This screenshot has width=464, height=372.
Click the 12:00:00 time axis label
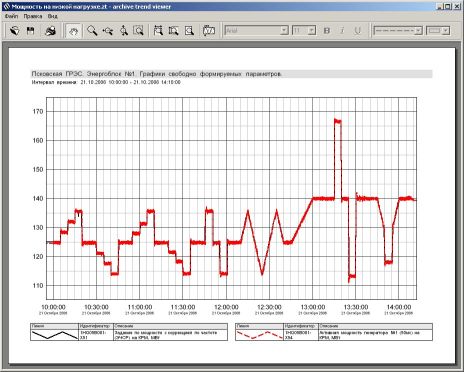point(226,307)
